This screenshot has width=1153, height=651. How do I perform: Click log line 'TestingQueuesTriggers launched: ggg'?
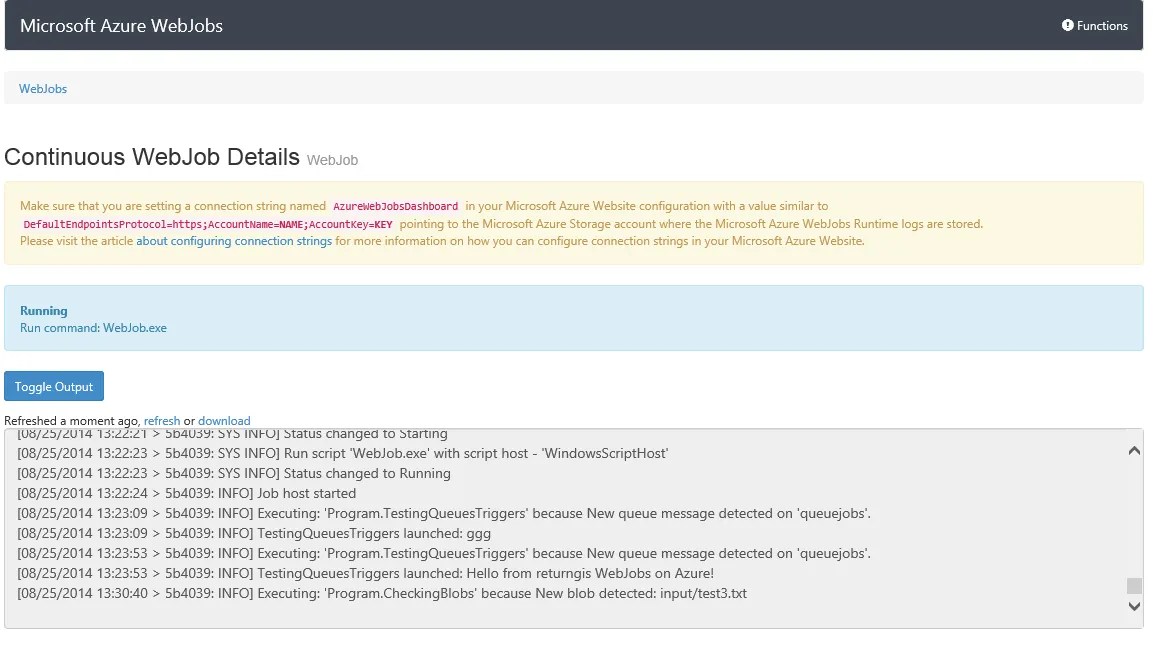point(254,533)
